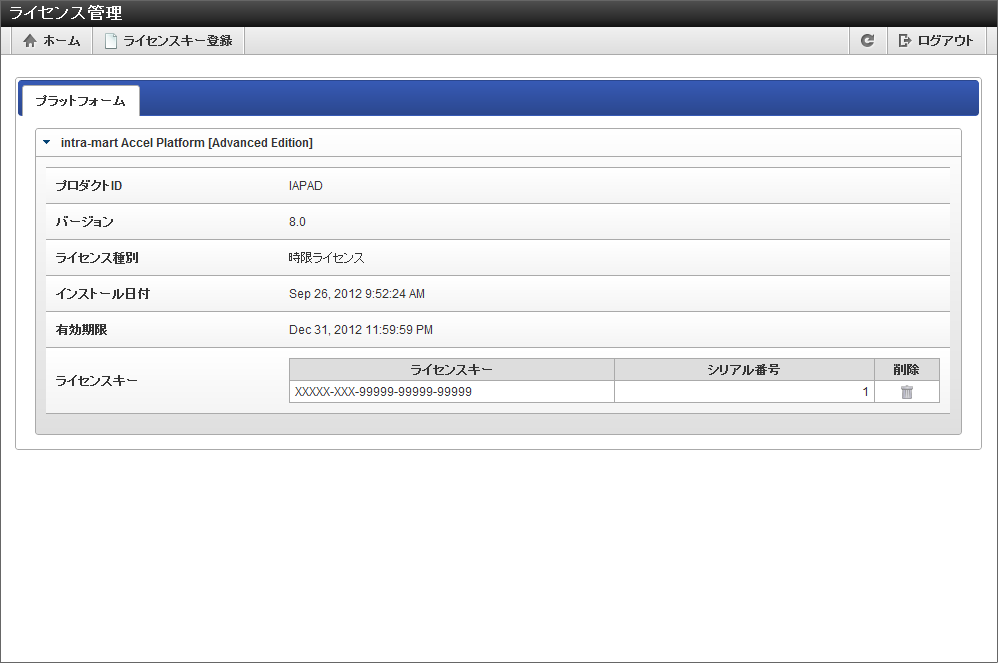Click the バージョン label
998x663 pixels.
(84, 222)
